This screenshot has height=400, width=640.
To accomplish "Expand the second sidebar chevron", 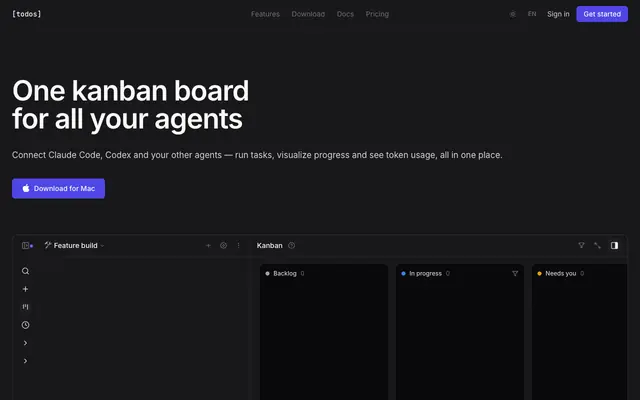I will [x=25, y=361].
